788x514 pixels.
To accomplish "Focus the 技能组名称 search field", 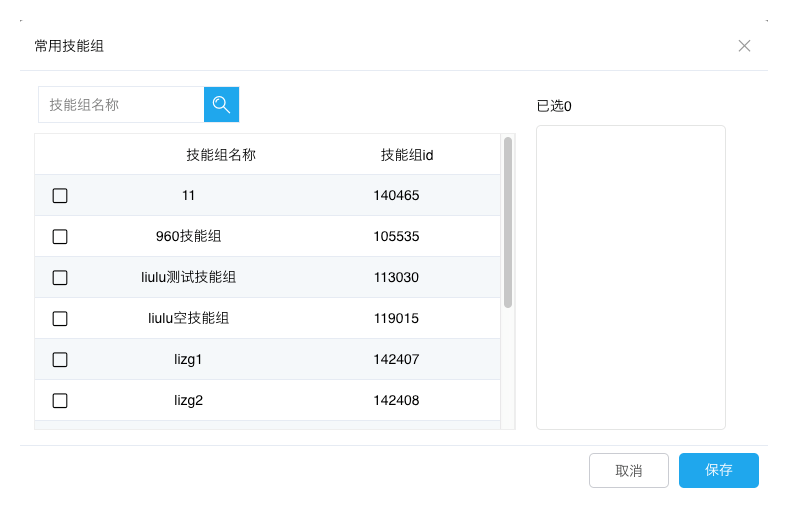I will coord(120,104).
